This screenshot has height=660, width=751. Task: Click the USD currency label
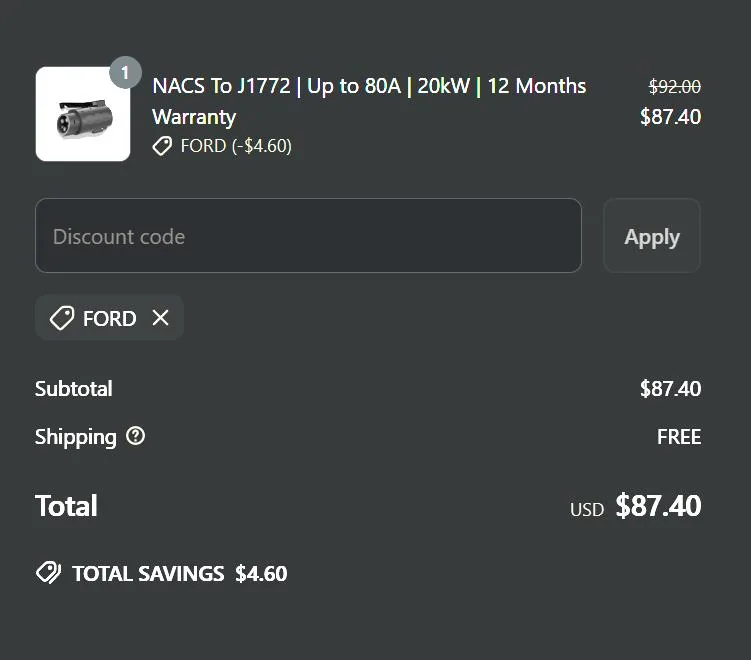pos(587,509)
